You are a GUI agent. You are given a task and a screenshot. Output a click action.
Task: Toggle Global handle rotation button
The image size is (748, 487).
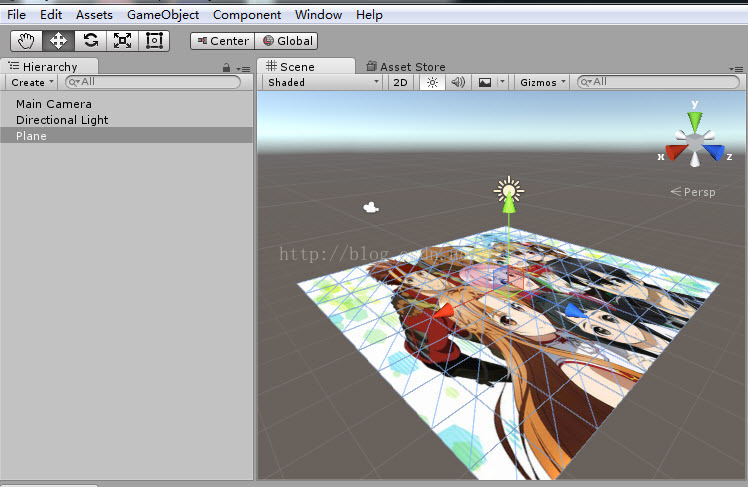coord(286,41)
